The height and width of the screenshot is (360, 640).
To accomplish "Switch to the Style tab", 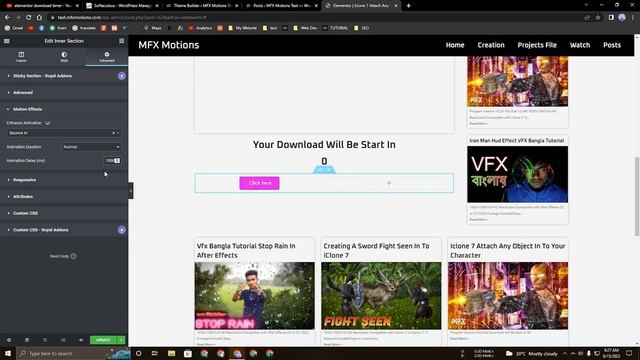I will point(64,57).
